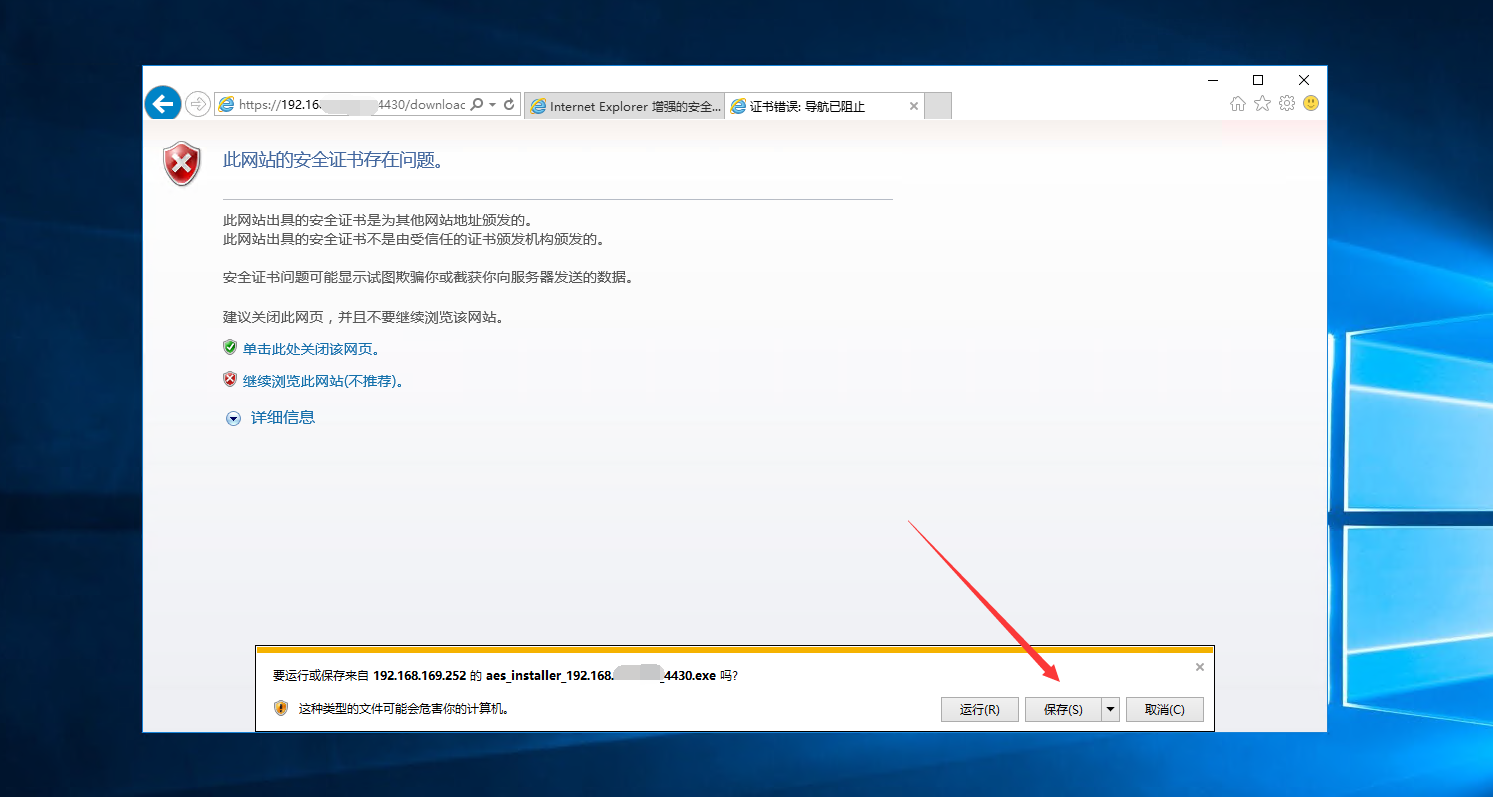
Task: Click the red shield icon beside continue link
Action: (230, 380)
